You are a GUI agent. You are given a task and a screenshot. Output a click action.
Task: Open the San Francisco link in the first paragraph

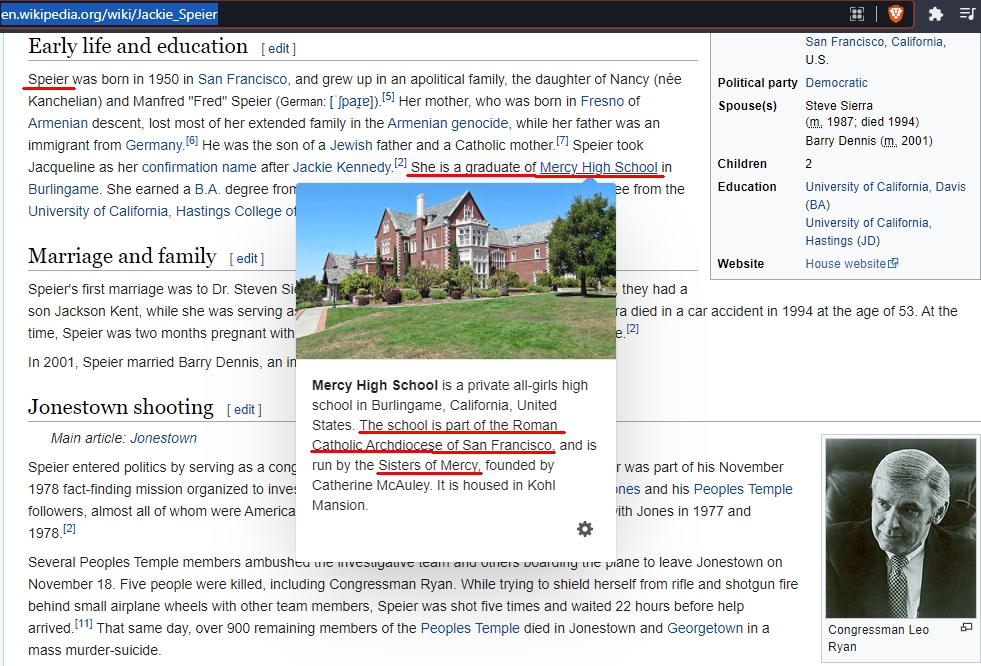243,79
